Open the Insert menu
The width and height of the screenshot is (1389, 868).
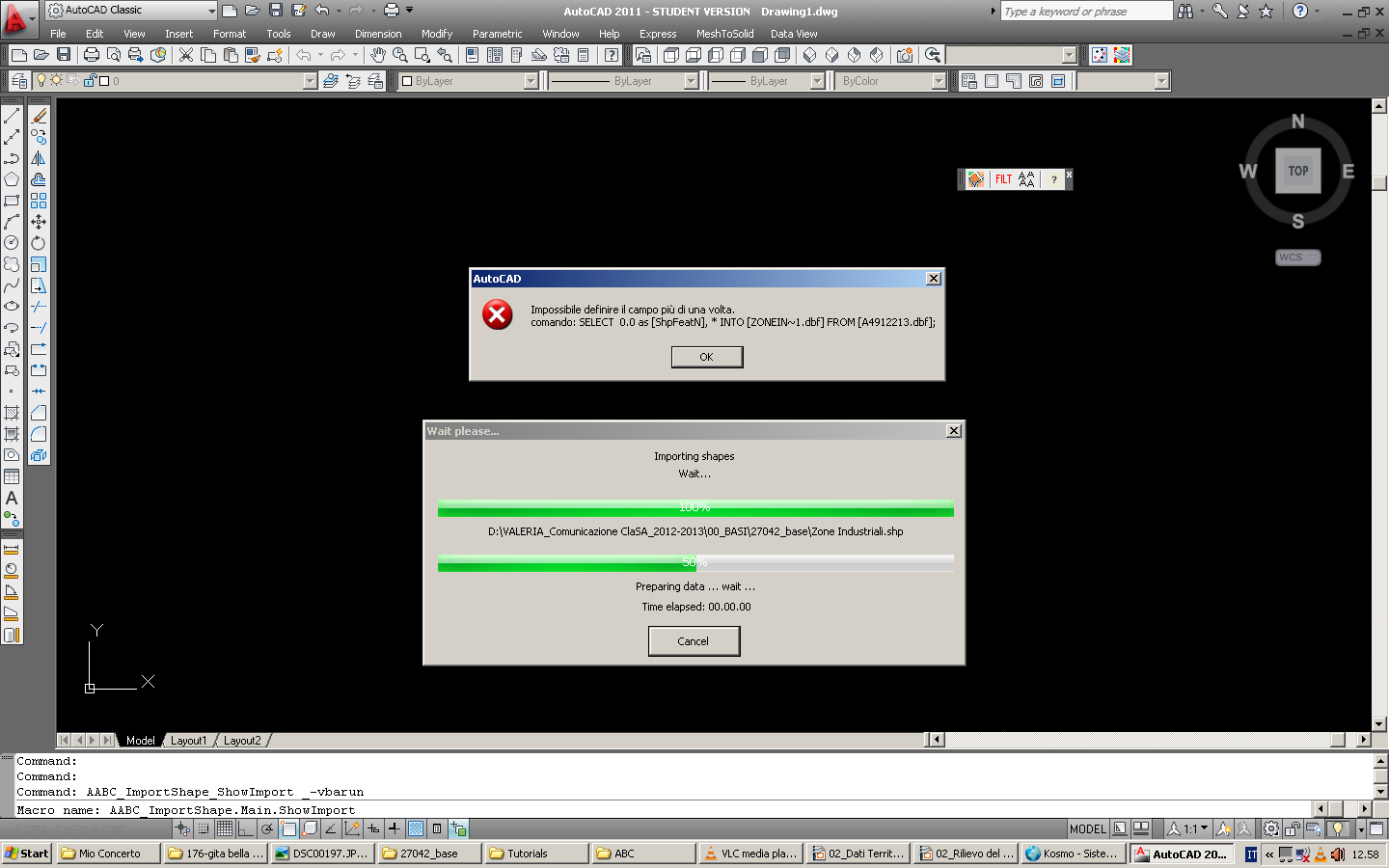[x=178, y=34]
